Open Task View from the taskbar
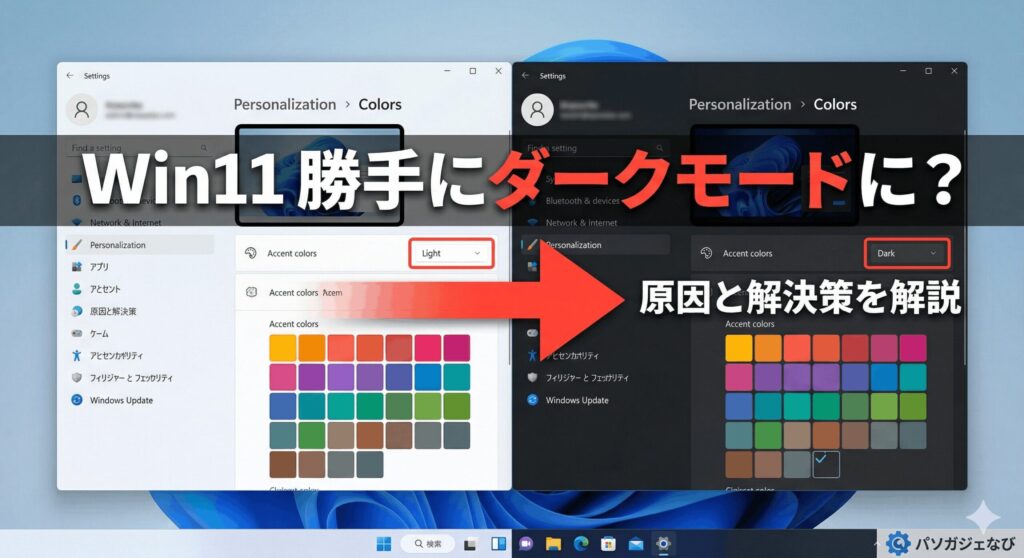This screenshot has height=558, width=1024. pos(469,544)
